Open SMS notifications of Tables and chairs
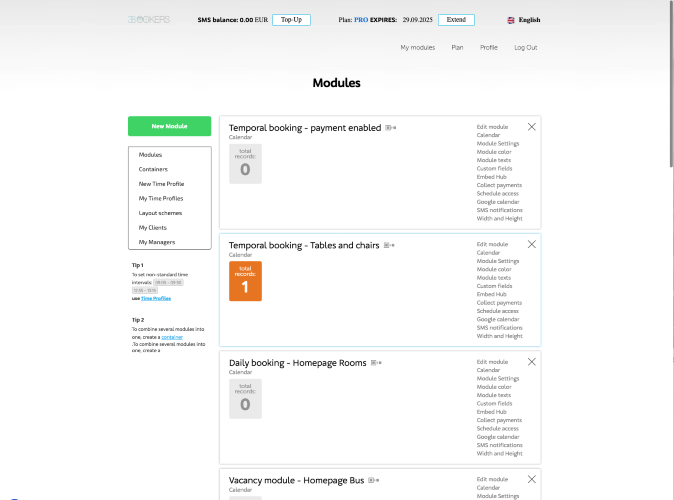The image size is (674, 500). (x=499, y=328)
